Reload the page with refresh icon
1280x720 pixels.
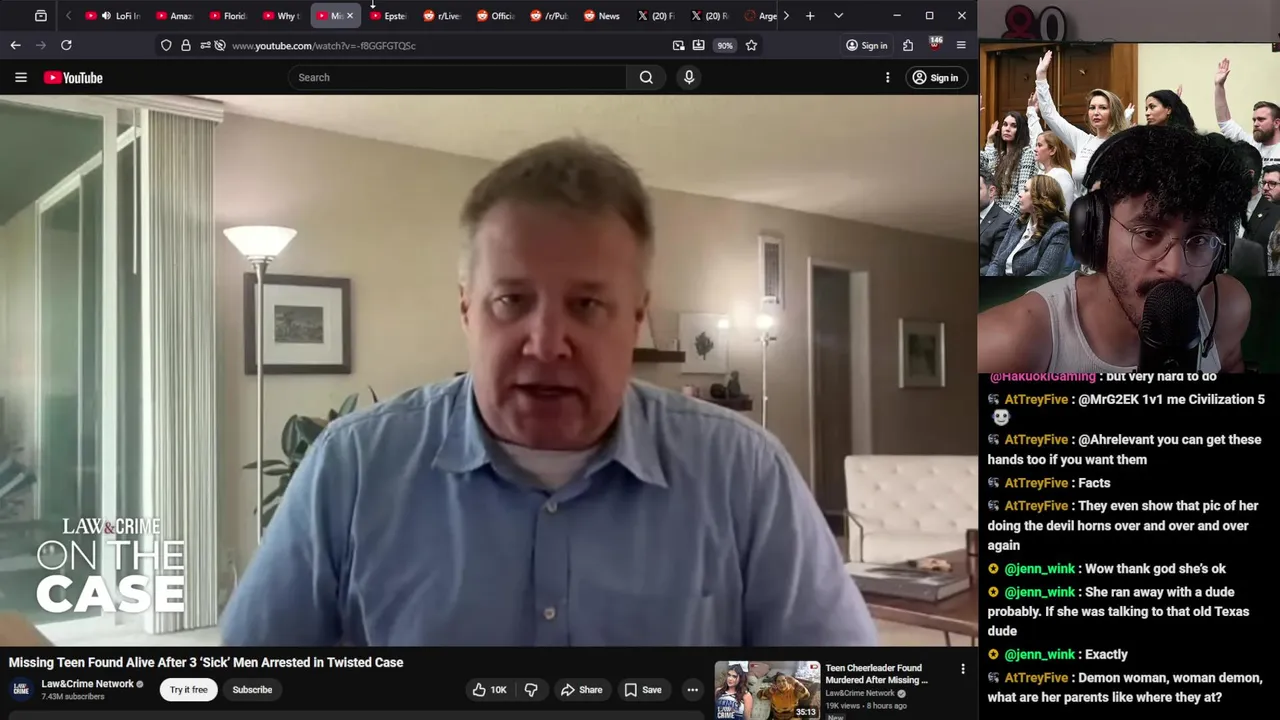66,45
